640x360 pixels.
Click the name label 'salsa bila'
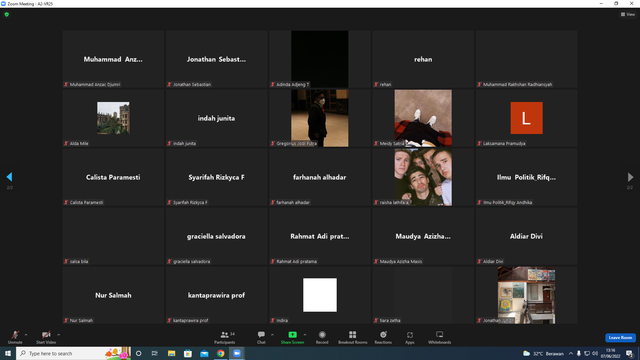tap(79, 261)
